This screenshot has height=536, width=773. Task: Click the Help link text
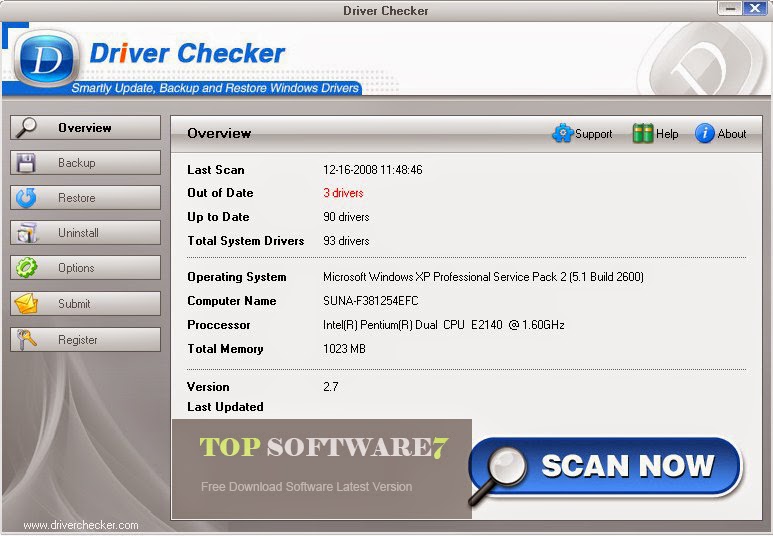tap(667, 134)
